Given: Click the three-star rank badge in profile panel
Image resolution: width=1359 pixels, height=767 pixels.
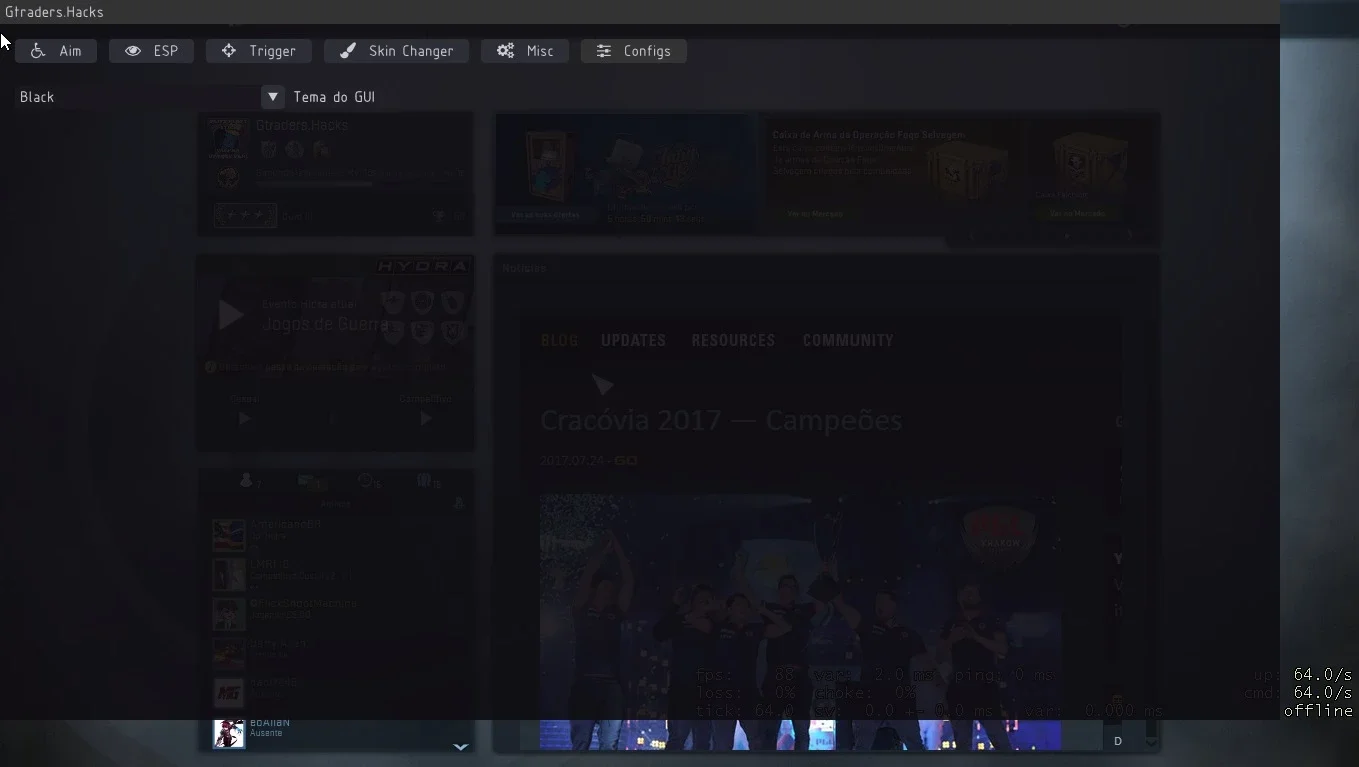Looking at the screenshot, I should pos(245,215).
